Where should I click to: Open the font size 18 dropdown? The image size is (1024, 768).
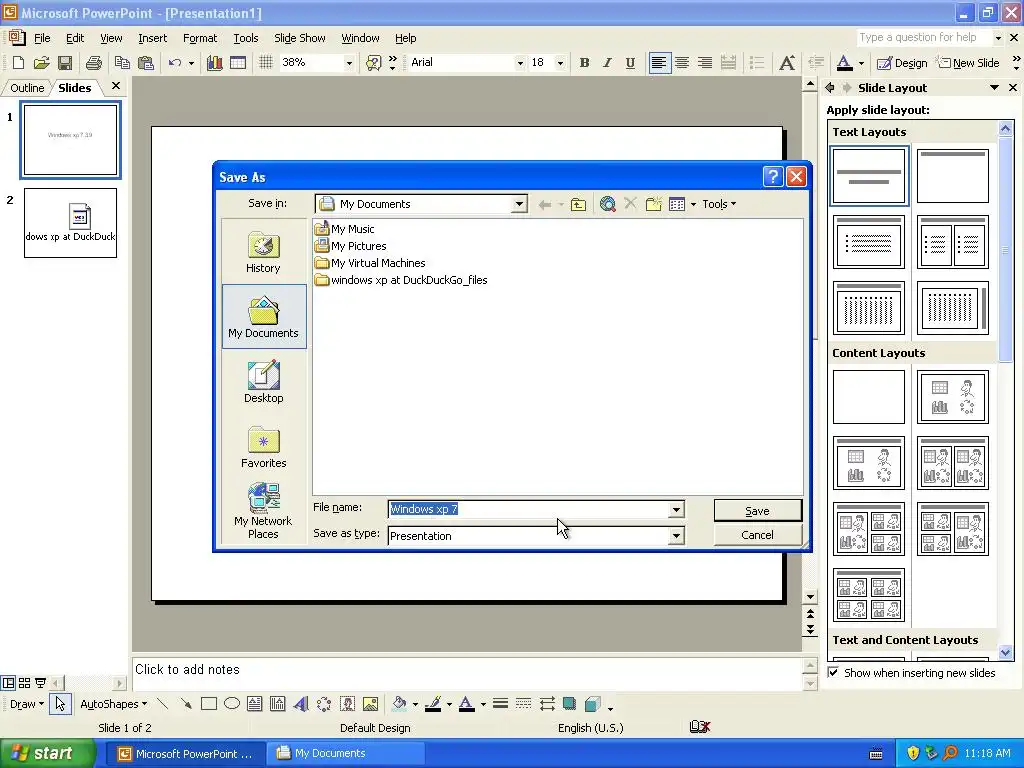pos(560,63)
